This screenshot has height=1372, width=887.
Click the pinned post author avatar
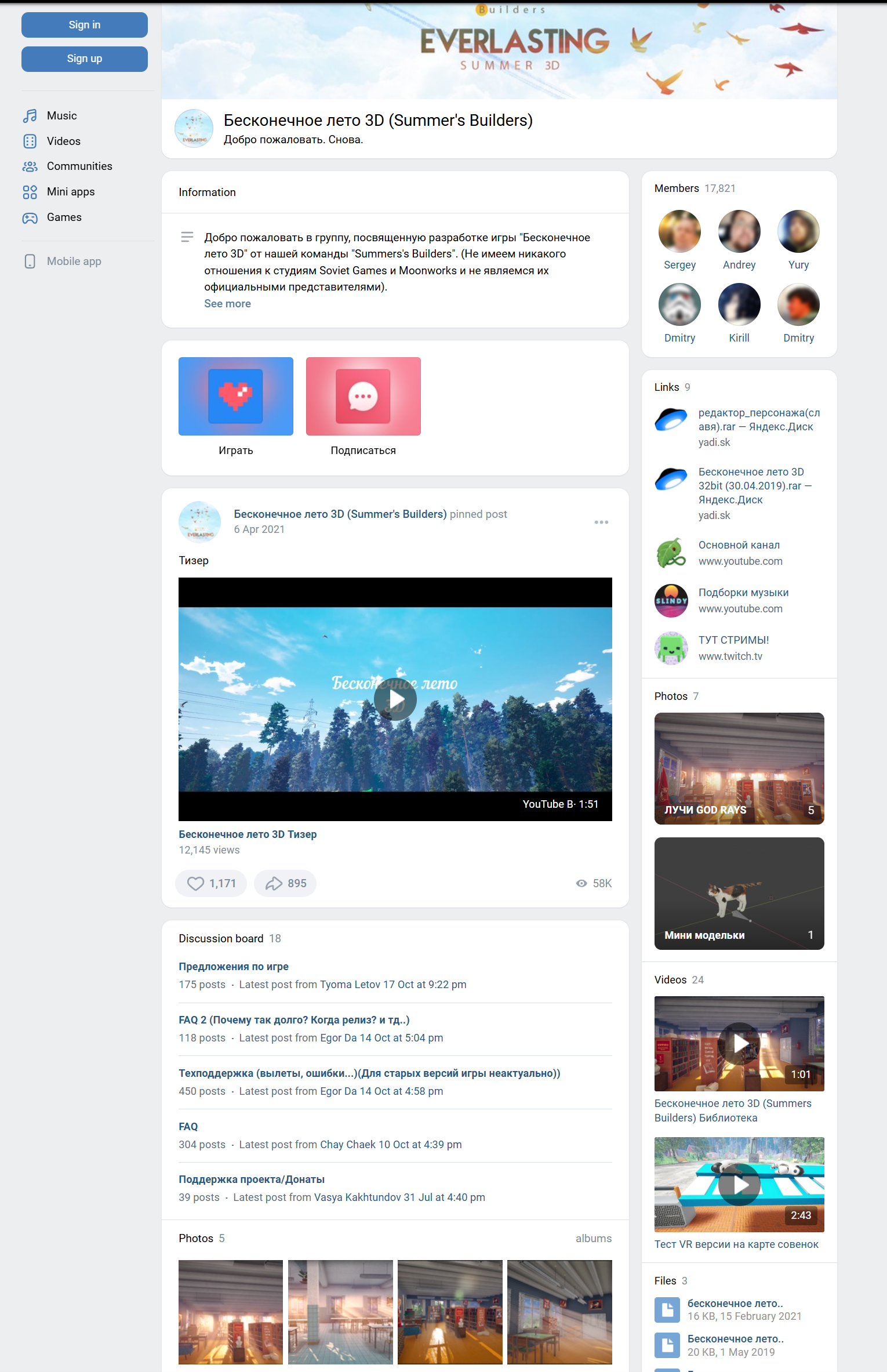click(200, 522)
